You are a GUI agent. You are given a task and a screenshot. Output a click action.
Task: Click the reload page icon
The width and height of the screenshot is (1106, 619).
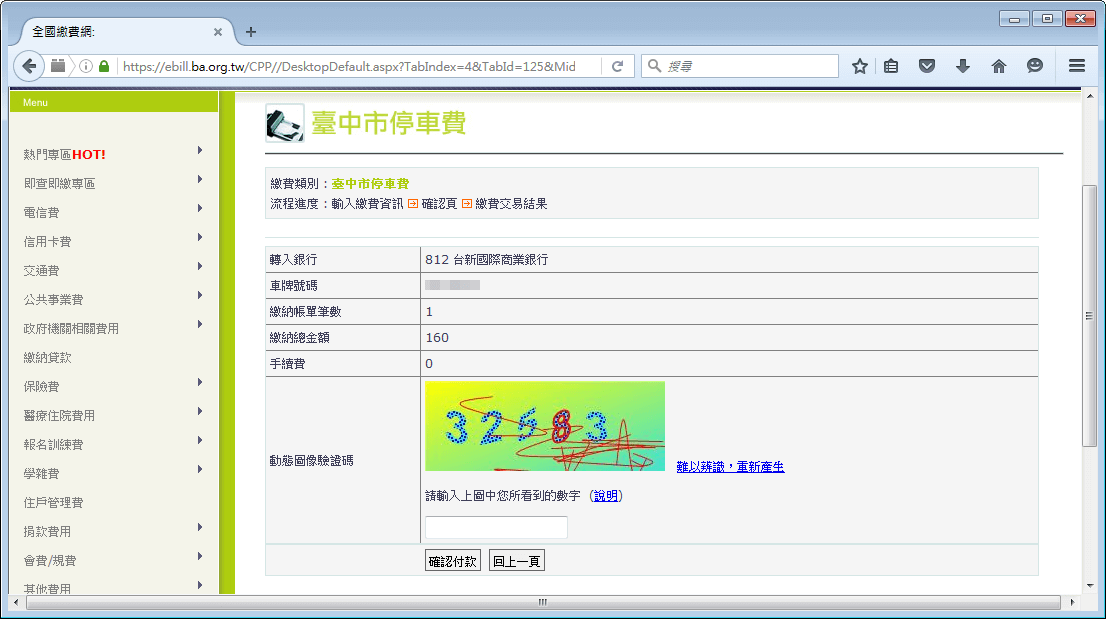[618, 66]
